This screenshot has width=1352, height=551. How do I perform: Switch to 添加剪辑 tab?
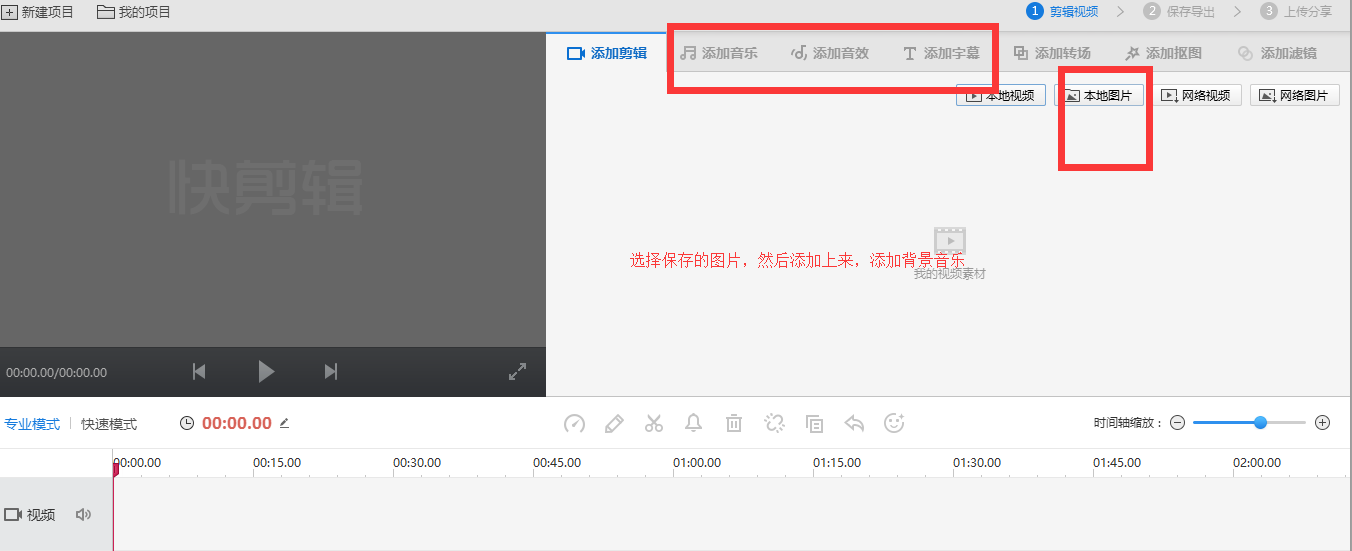pos(607,53)
